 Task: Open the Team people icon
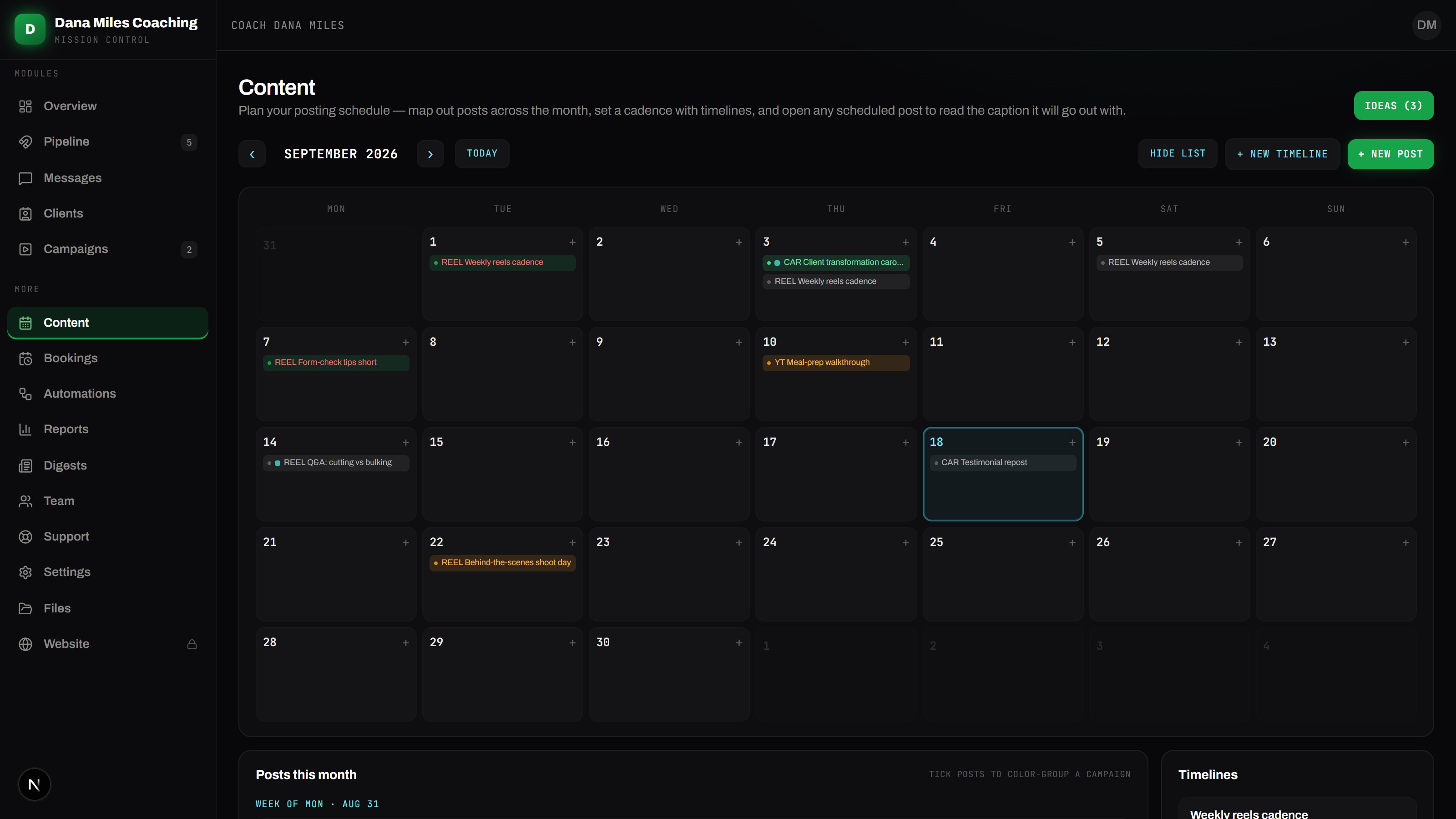[x=25, y=501]
